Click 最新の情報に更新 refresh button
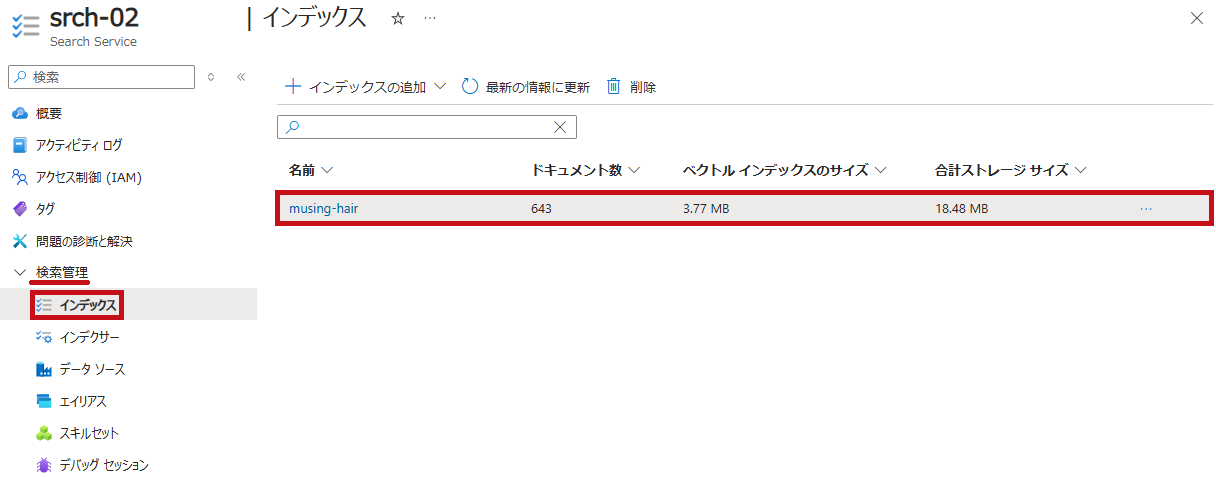This screenshot has width=1216, height=478. [x=526, y=87]
